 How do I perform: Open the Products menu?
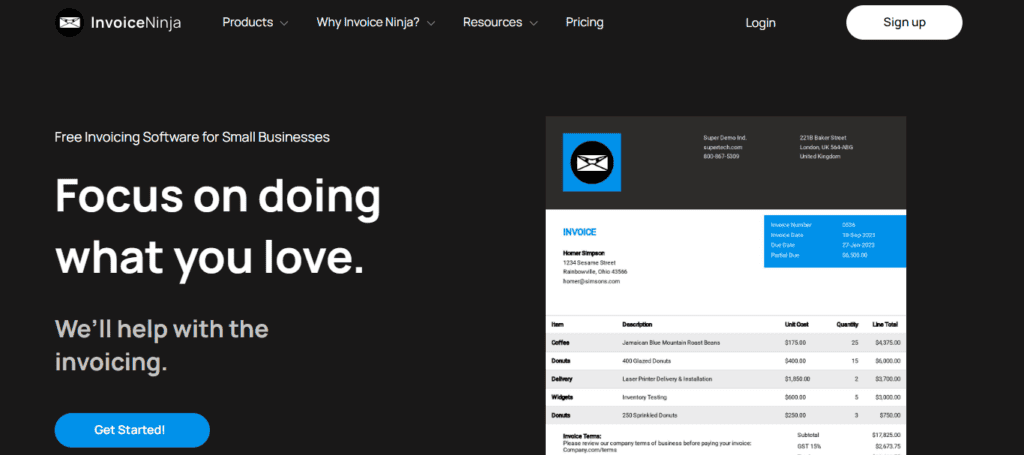tap(249, 22)
